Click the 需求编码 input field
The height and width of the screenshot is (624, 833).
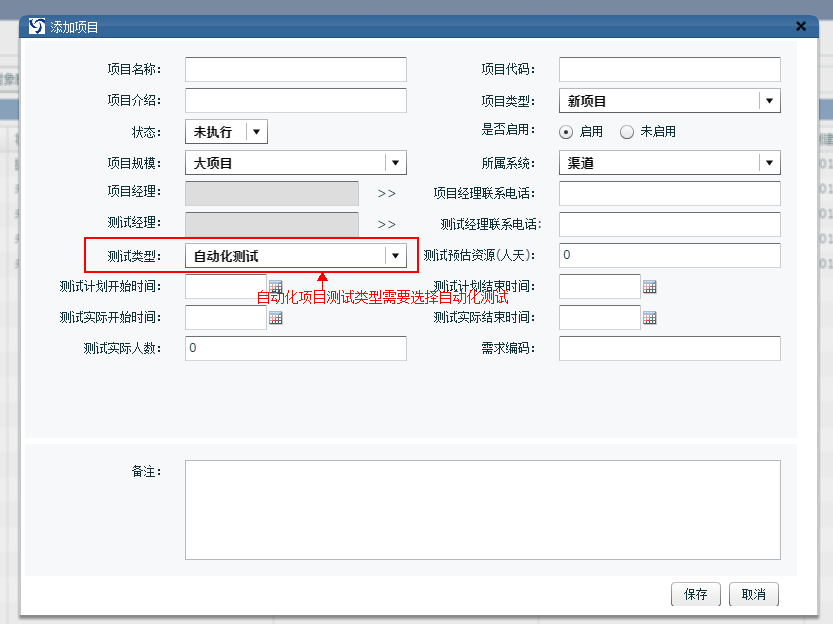coord(669,348)
